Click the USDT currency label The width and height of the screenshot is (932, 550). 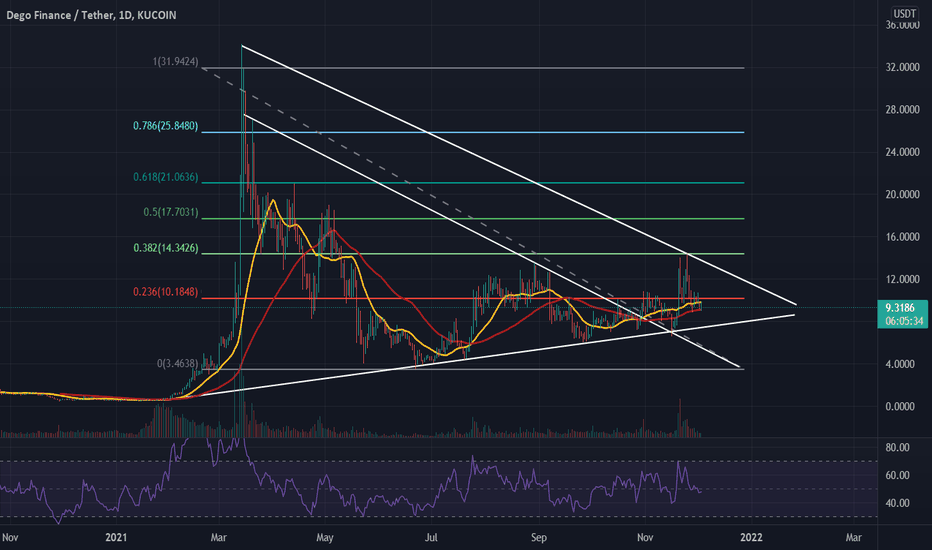pos(905,14)
